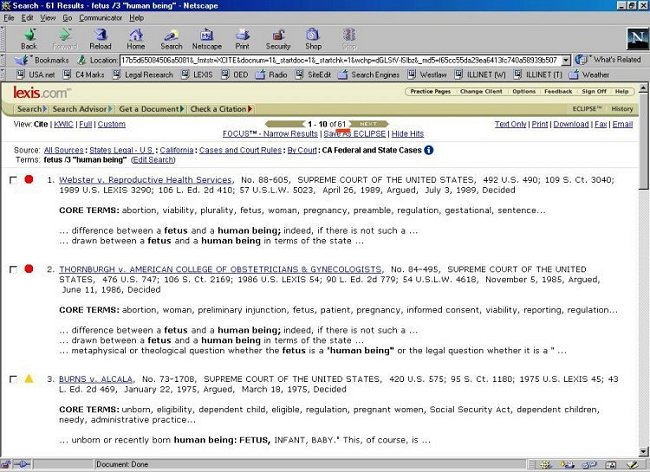Click in the Location URL field
The image size is (650, 472).
pyautogui.click(x=340, y=61)
